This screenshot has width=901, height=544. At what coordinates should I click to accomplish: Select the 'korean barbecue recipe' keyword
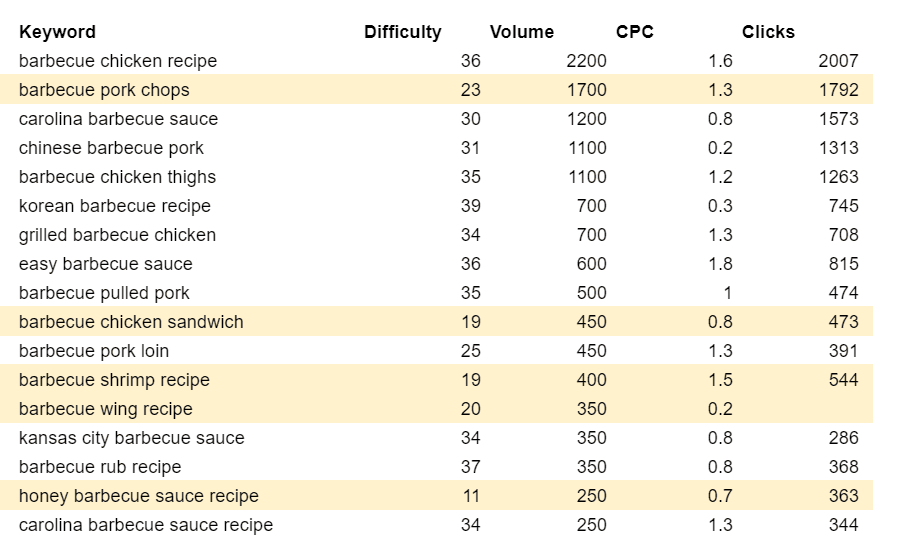115,206
